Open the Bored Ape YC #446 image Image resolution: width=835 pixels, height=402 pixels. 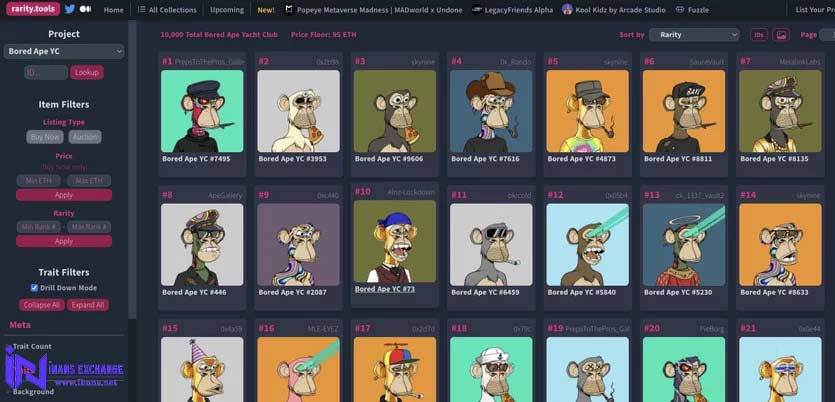202,244
